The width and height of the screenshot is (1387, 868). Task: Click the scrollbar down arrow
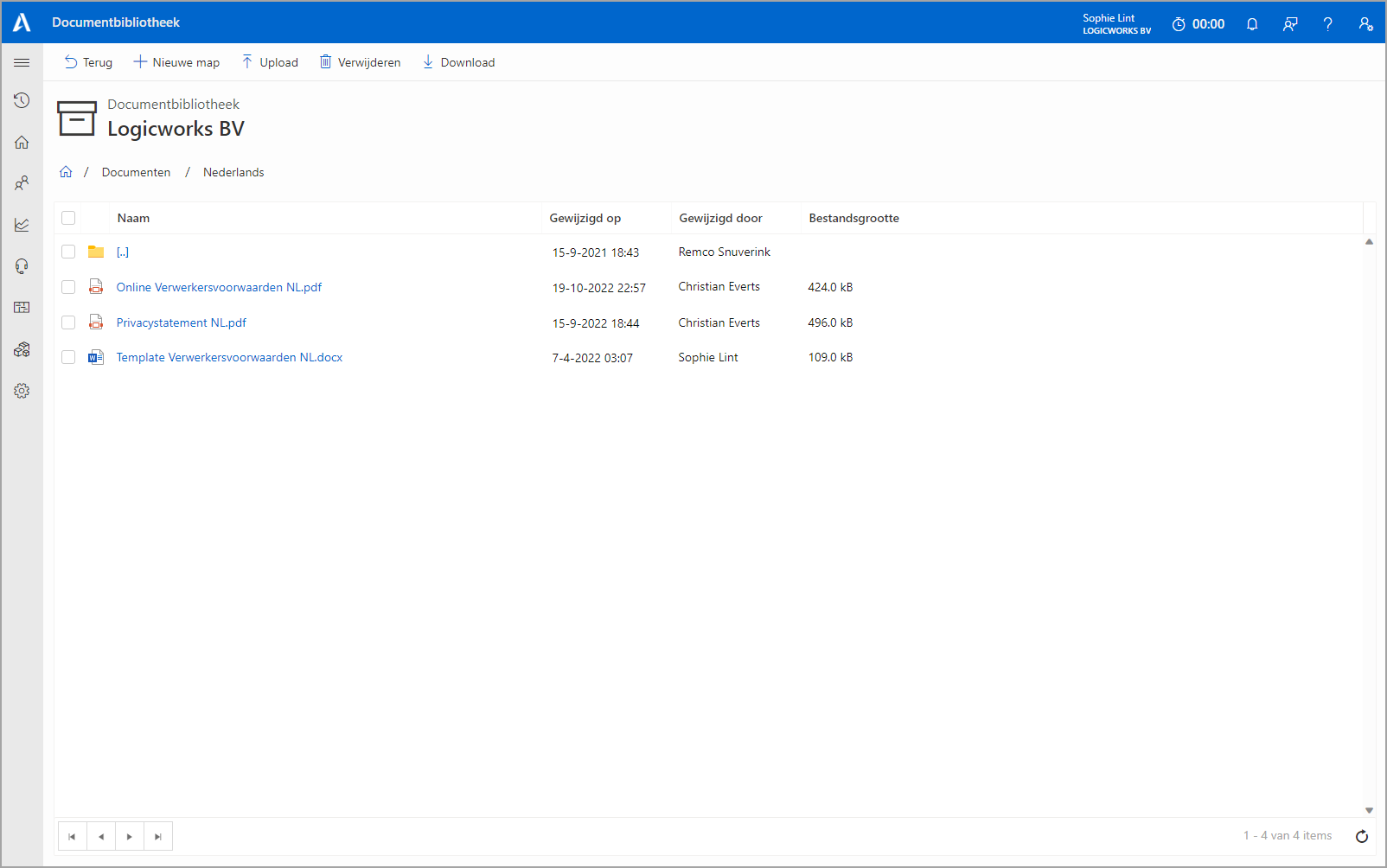pos(1369,810)
